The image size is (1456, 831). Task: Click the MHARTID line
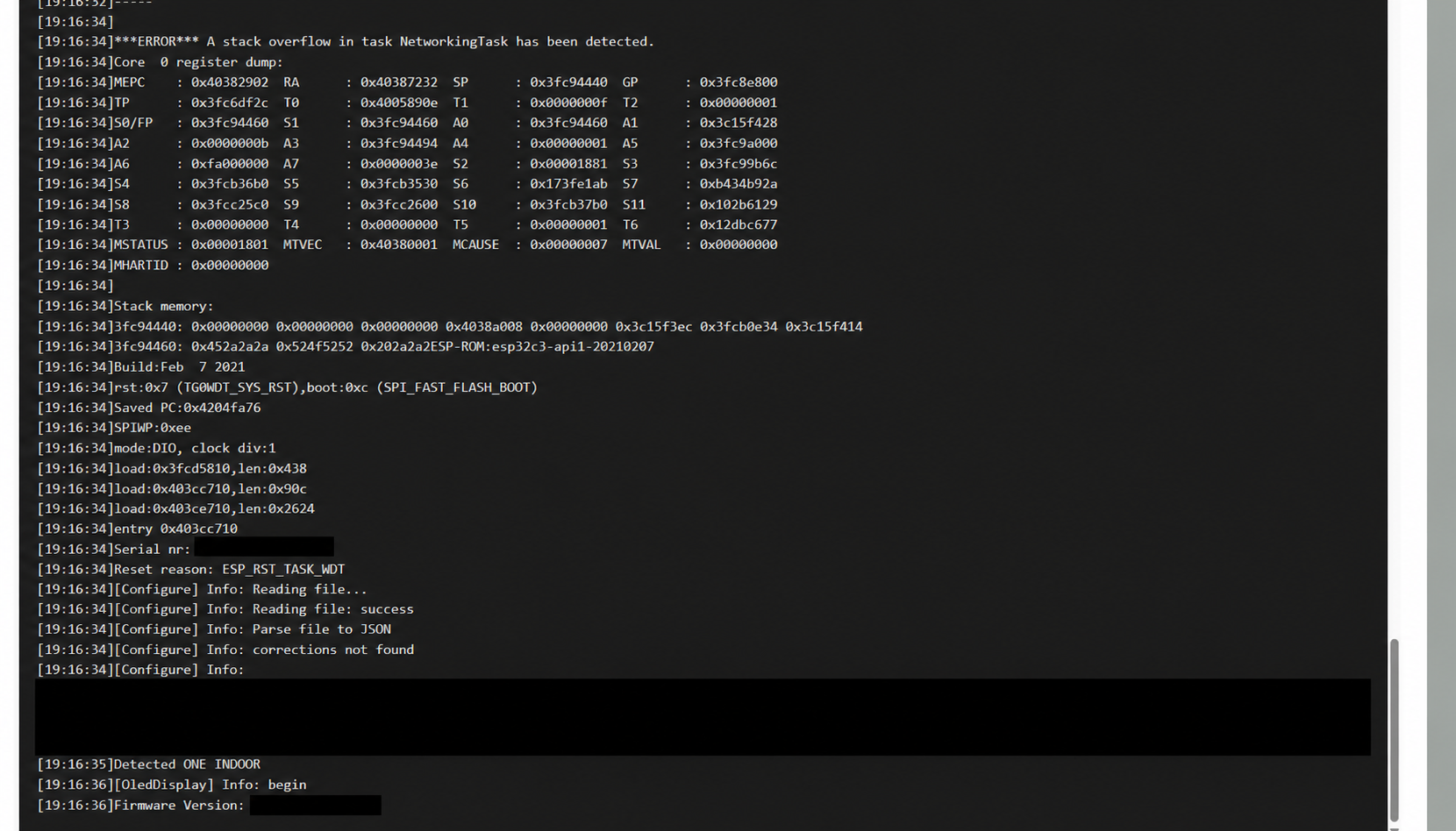tap(153, 265)
